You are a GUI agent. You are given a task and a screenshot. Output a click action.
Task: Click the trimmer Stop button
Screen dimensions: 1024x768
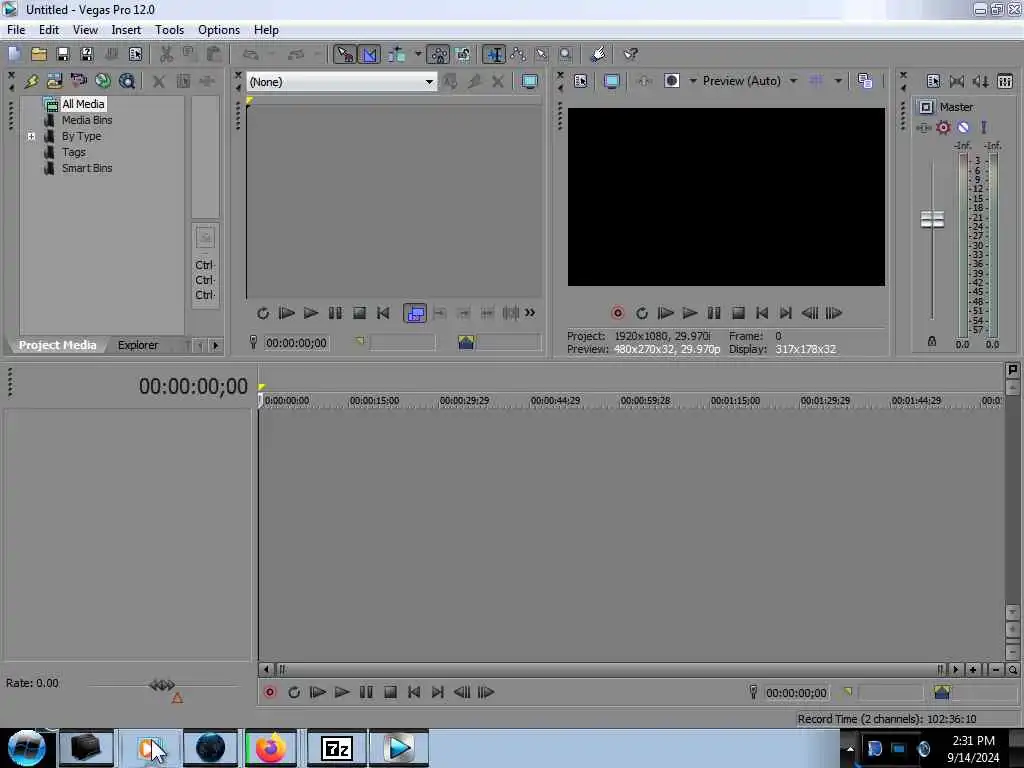(x=359, y=313)
